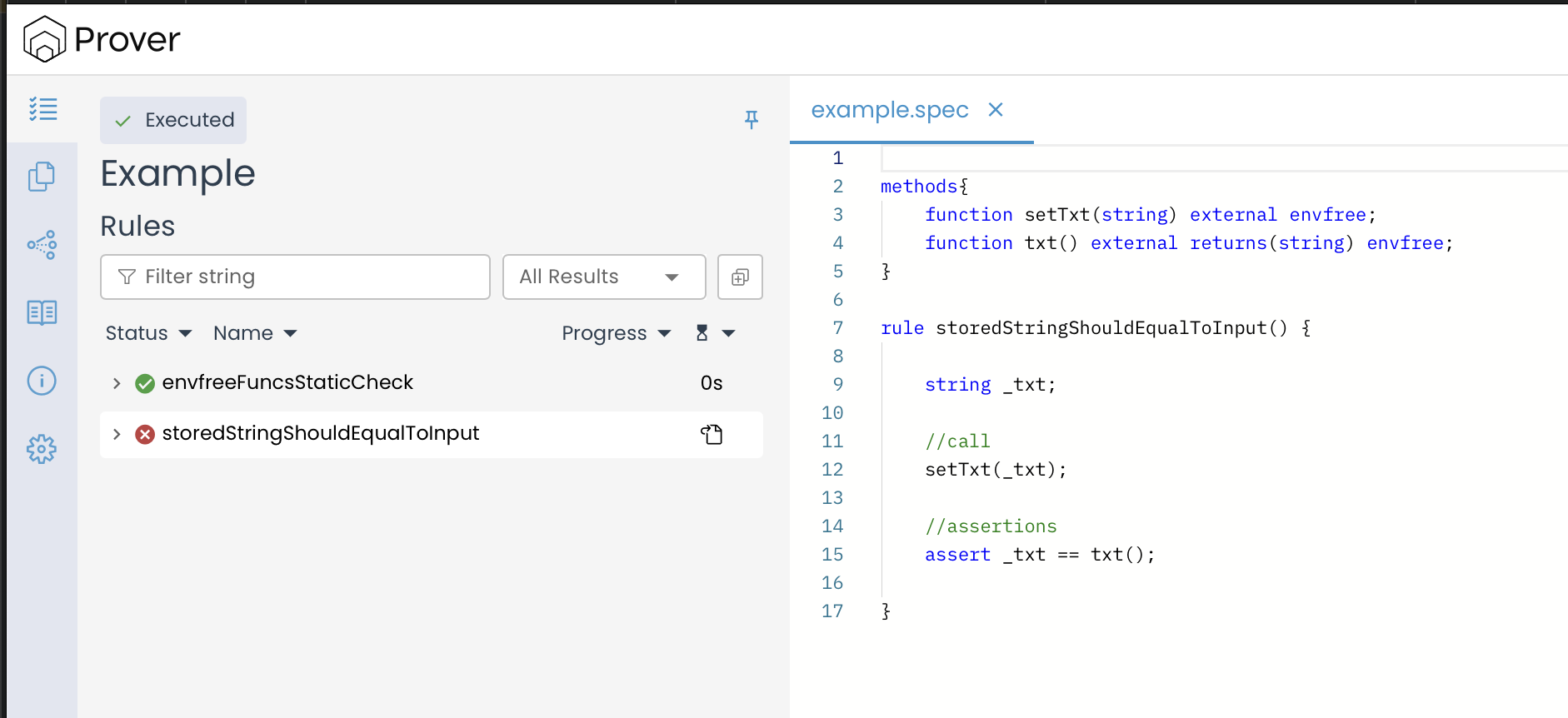Expand the storedStringShouldEqualToInput rule
The width and height of the screenshot is (1568, 718).
(x=117, y=434)
